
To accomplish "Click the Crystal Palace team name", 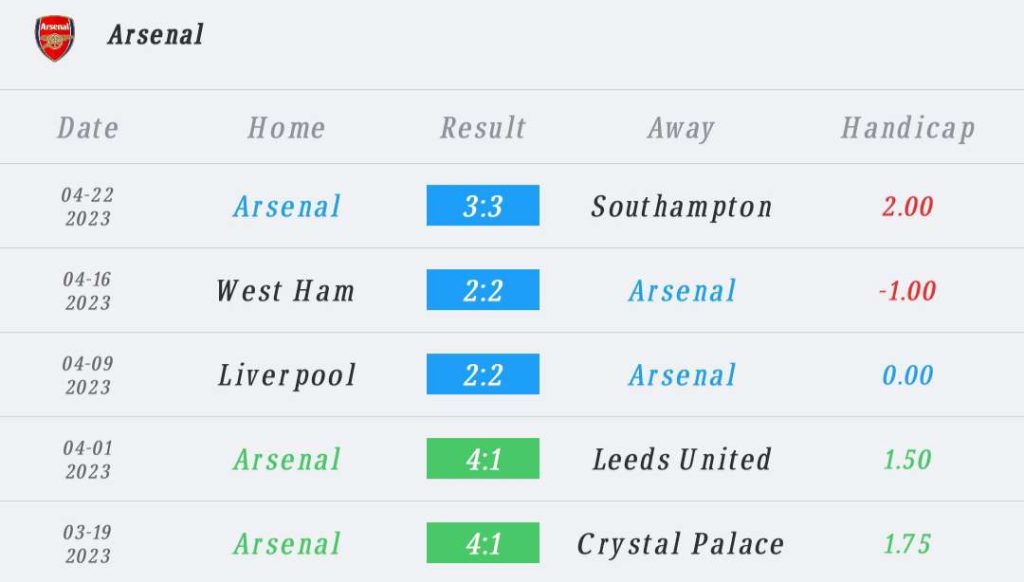I will pos(681,544).
